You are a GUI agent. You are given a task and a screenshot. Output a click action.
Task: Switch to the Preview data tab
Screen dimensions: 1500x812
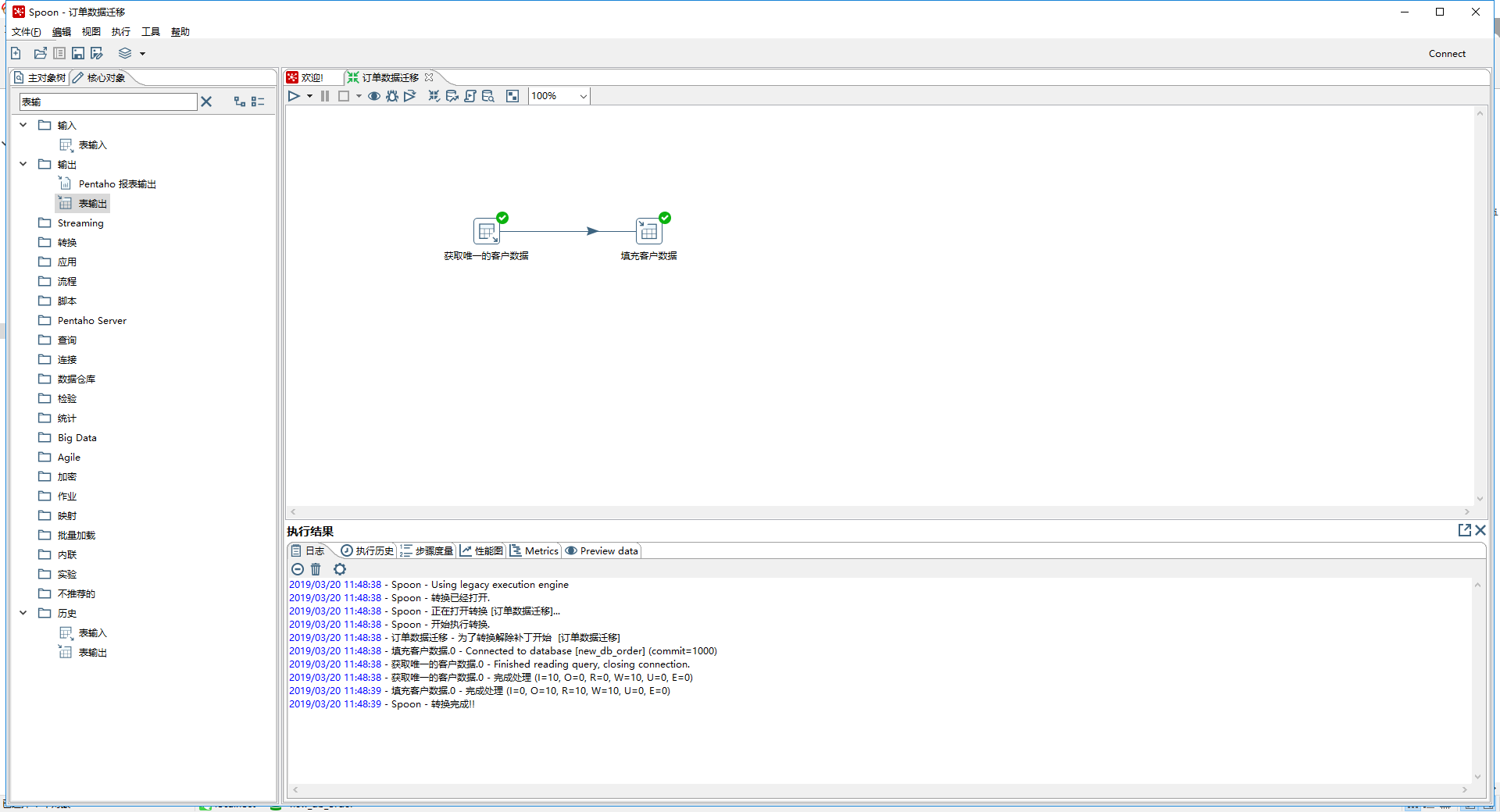[602, 551]
